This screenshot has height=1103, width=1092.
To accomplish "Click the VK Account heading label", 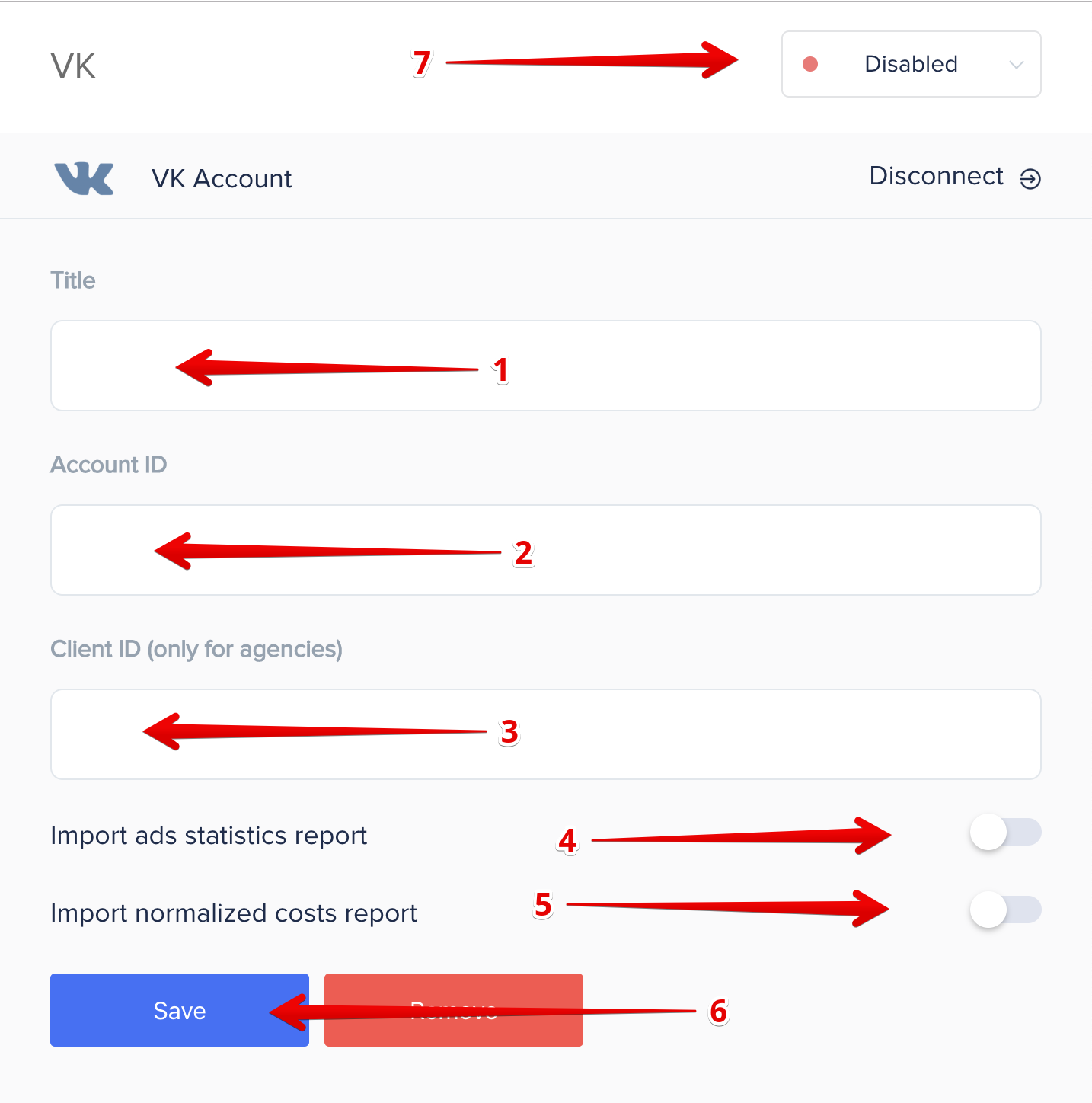I will click(x=222, y=179).
